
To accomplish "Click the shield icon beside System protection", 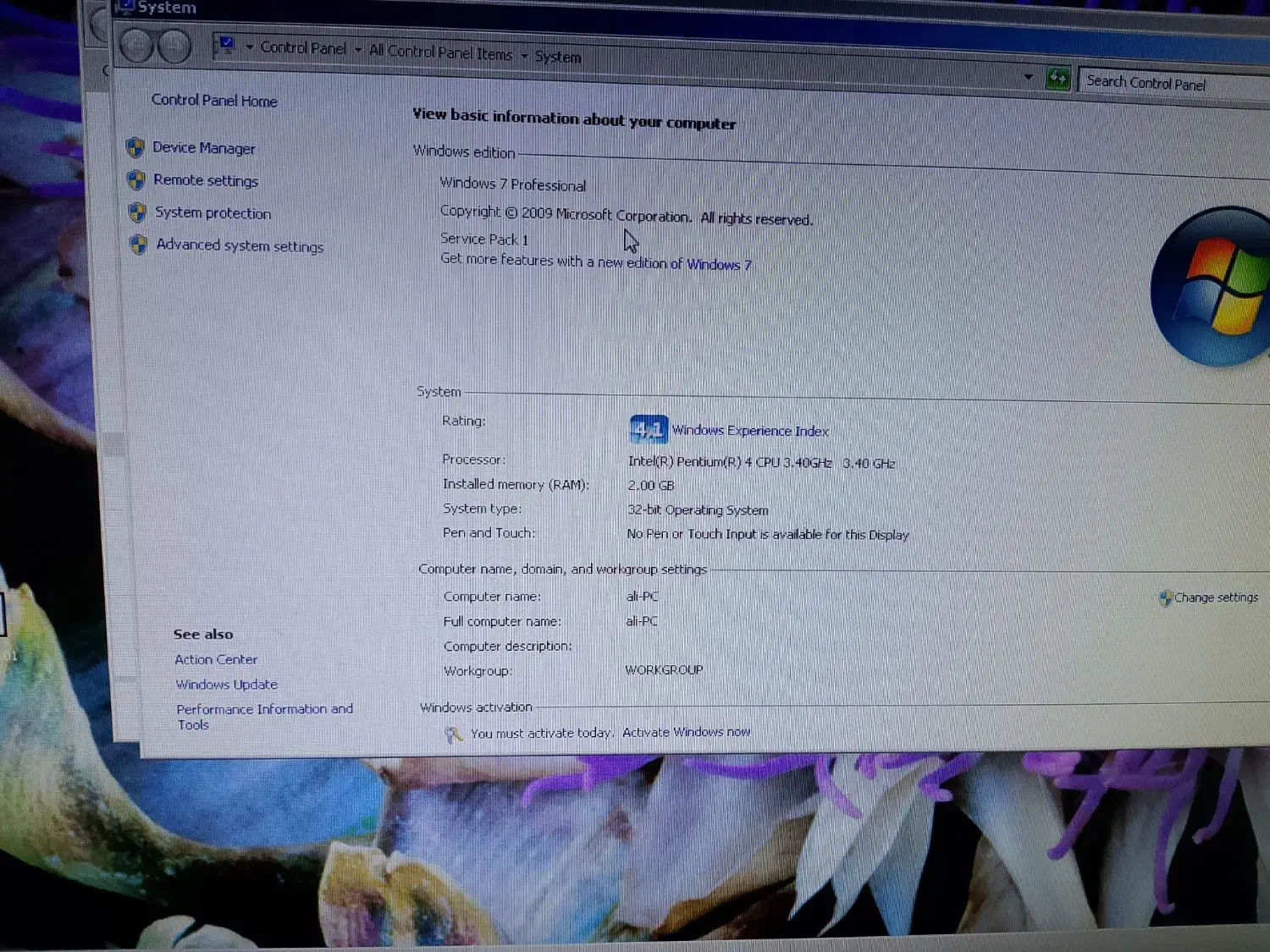I will tap(137, 212).
